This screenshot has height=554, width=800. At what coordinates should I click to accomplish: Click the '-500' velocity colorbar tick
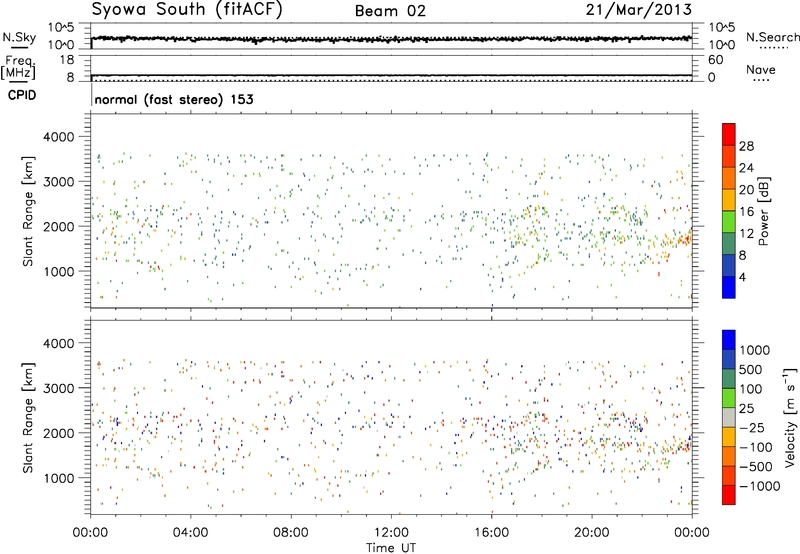[x=755, y=467]
